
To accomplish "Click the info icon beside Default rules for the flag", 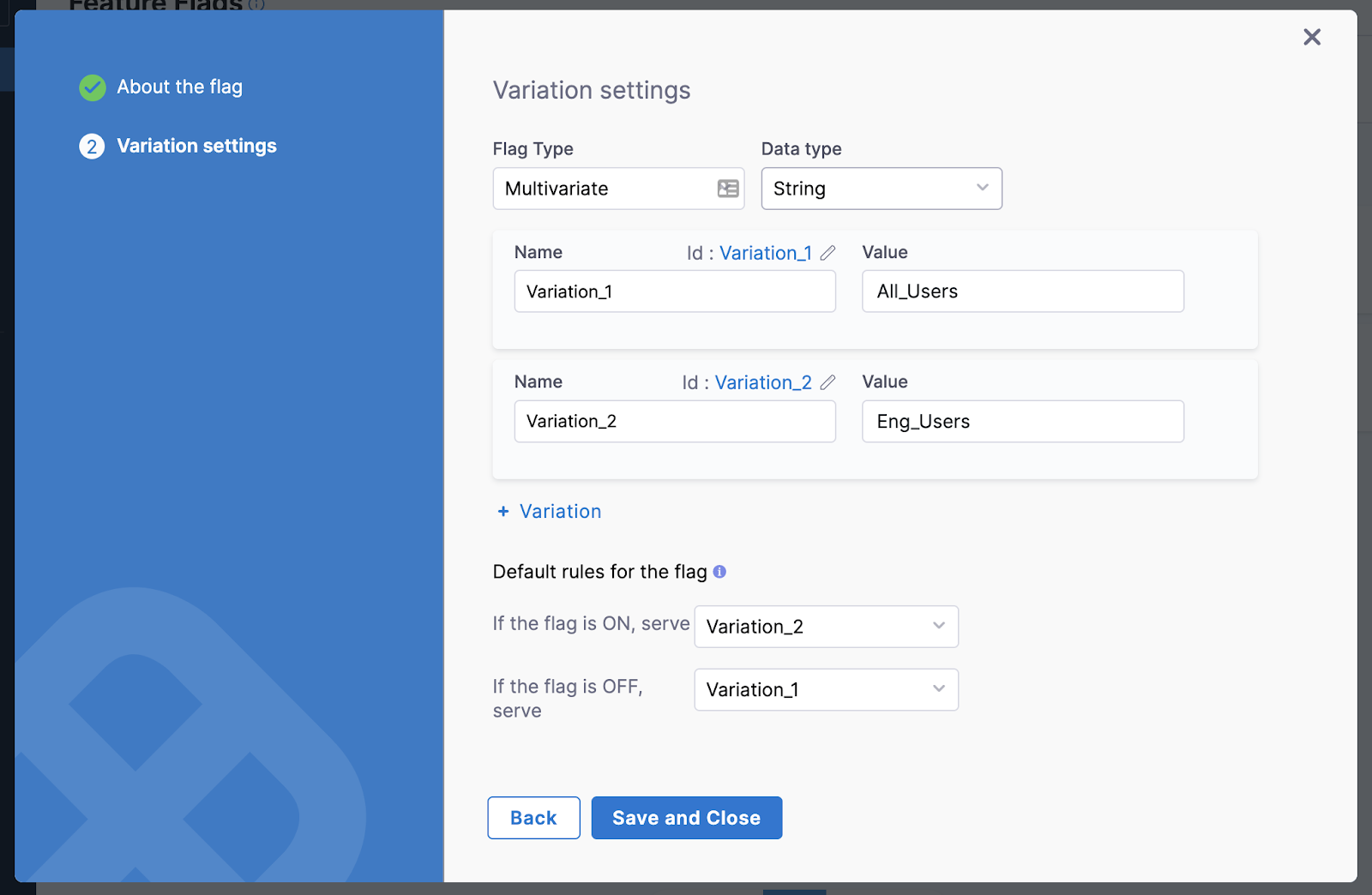I will [720, 572].
